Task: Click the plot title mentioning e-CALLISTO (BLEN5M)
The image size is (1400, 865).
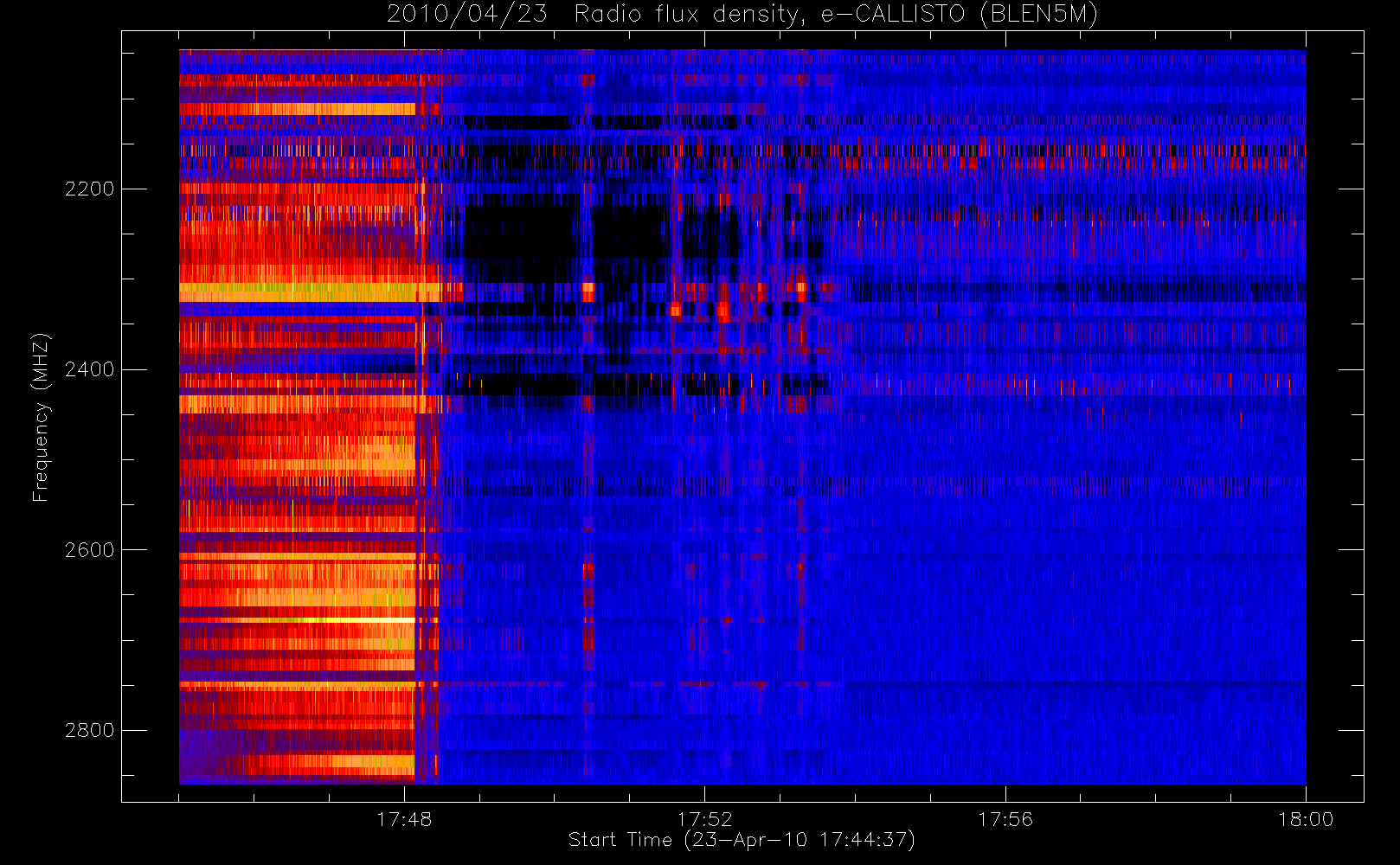Action: coord(742,14)
